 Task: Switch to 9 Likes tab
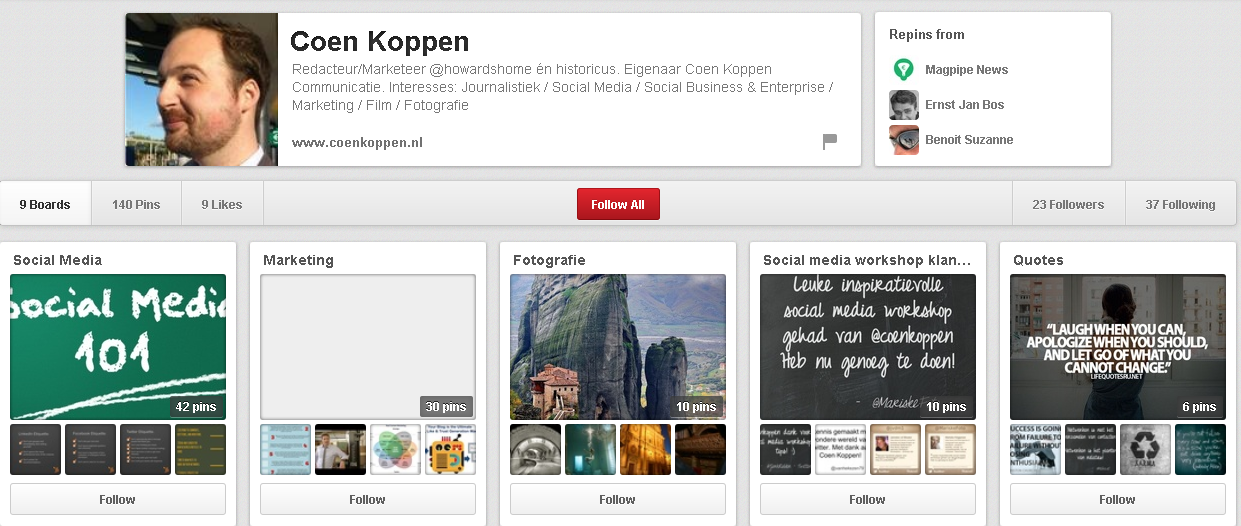222,205
